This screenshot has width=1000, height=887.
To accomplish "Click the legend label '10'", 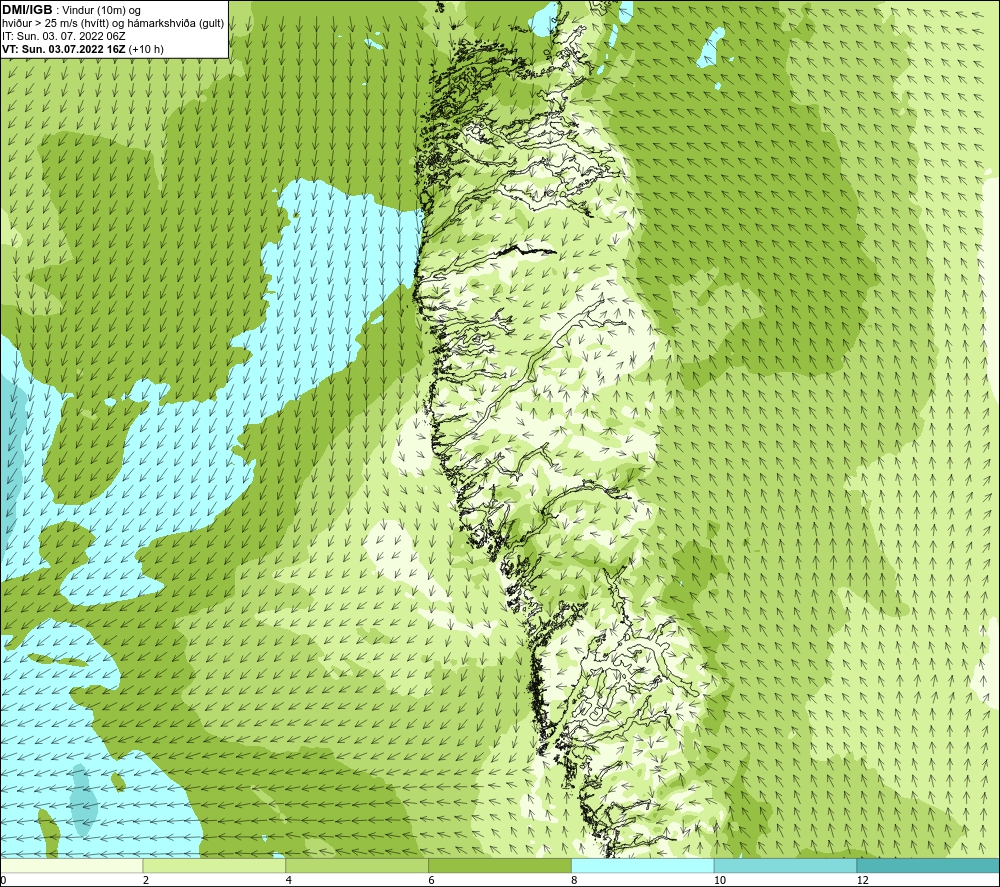I will point(720,880).
